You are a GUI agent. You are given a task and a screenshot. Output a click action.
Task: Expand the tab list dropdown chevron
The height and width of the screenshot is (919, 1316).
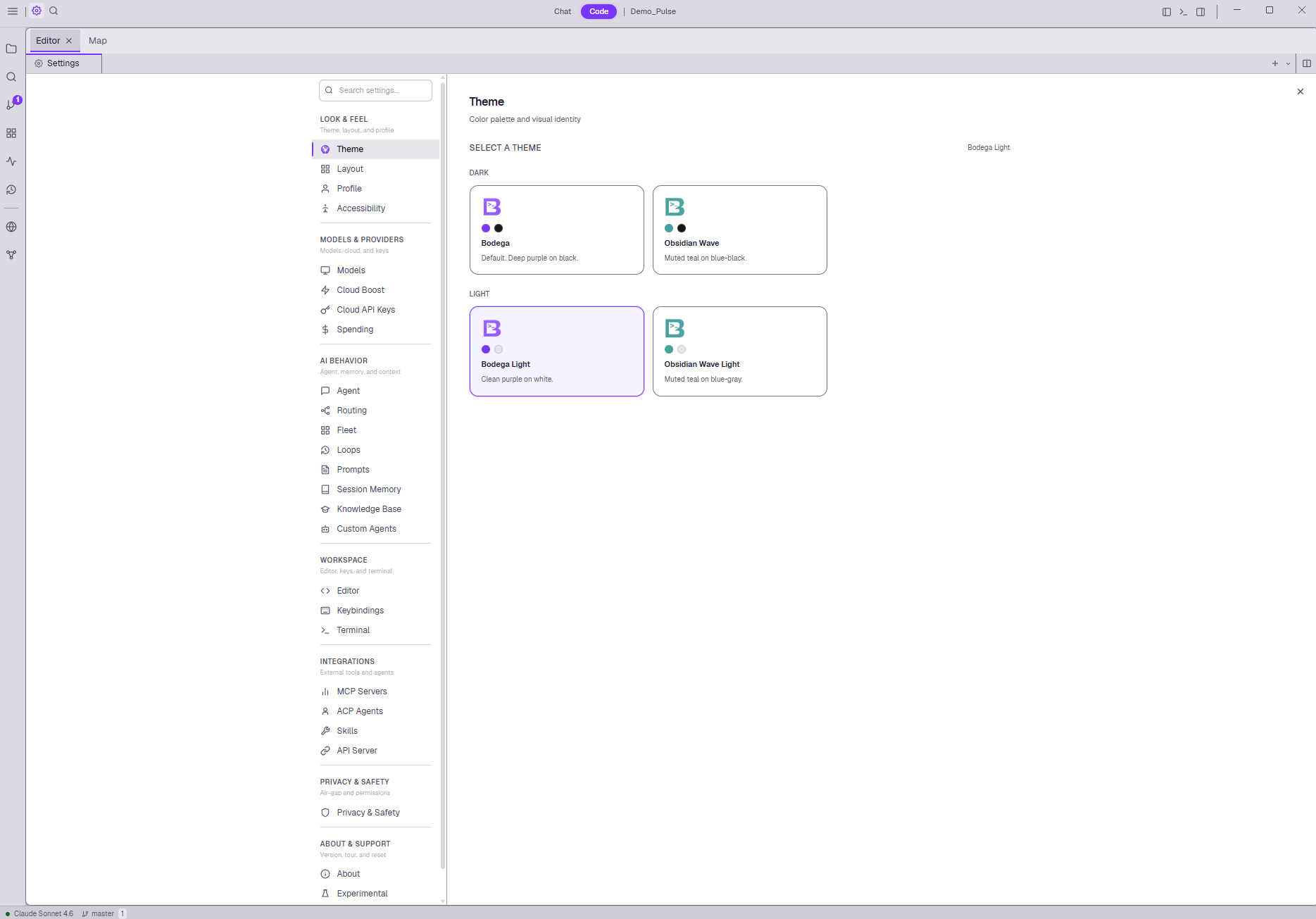(x=1289, y=63)
